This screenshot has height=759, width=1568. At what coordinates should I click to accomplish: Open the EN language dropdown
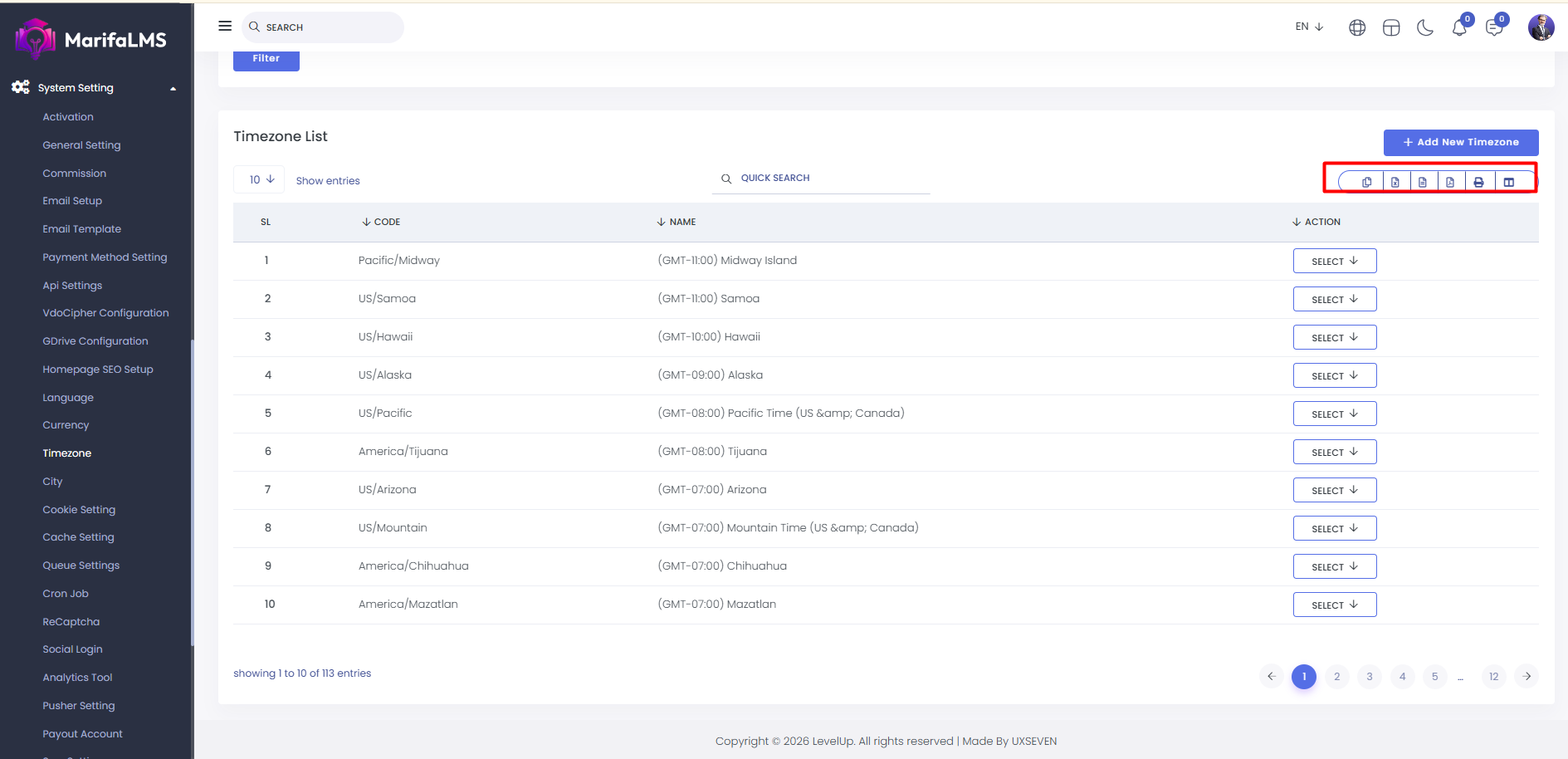(1309, 27)
